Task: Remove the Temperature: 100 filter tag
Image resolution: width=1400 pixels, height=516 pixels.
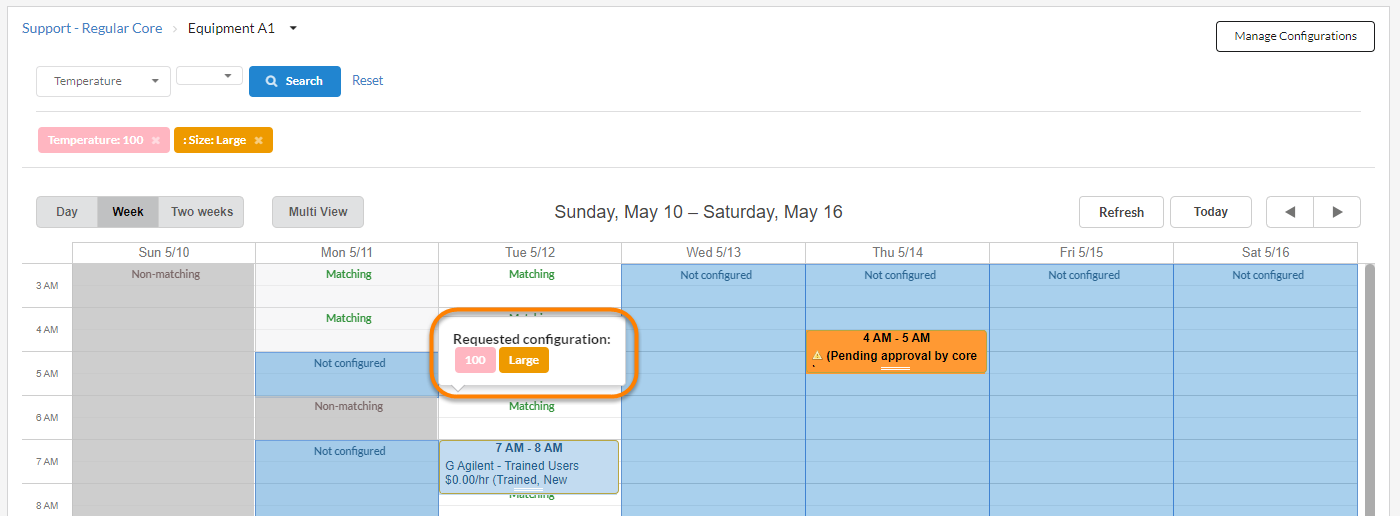Action: [155, 141]
